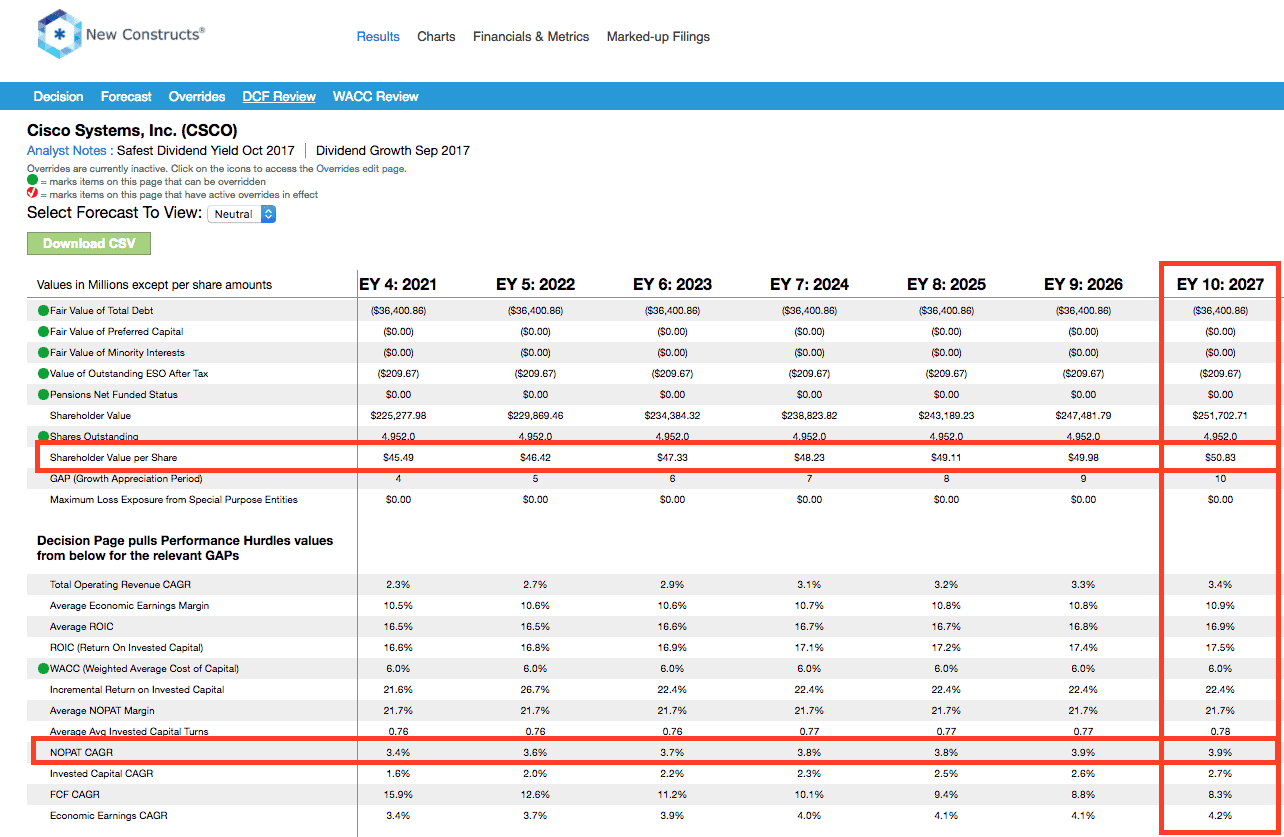
Task: Open the Results menu item
Action: (x=378, y=36)
